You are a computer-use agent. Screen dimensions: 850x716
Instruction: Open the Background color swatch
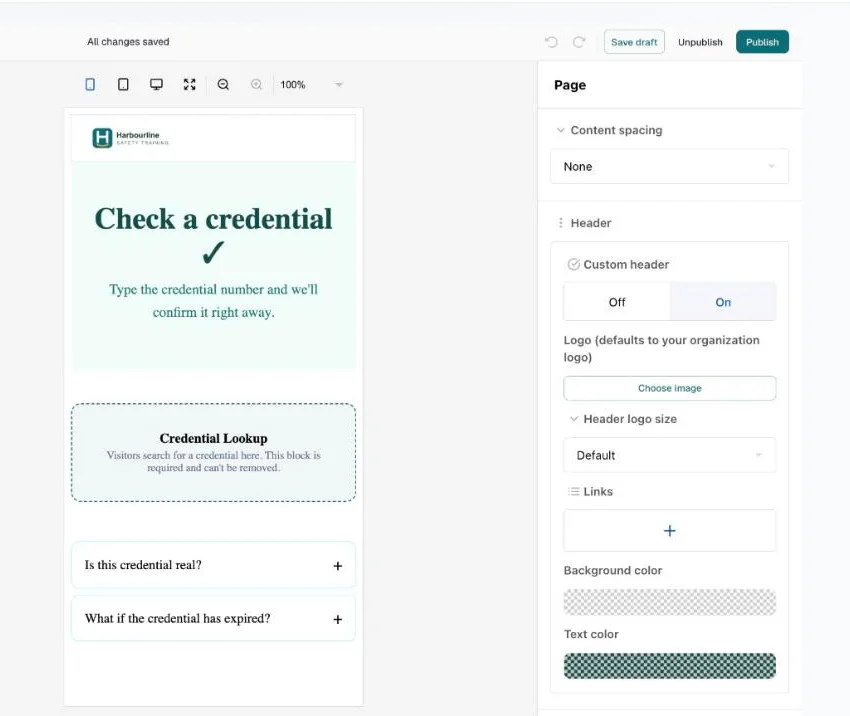(x=669, y=602)
